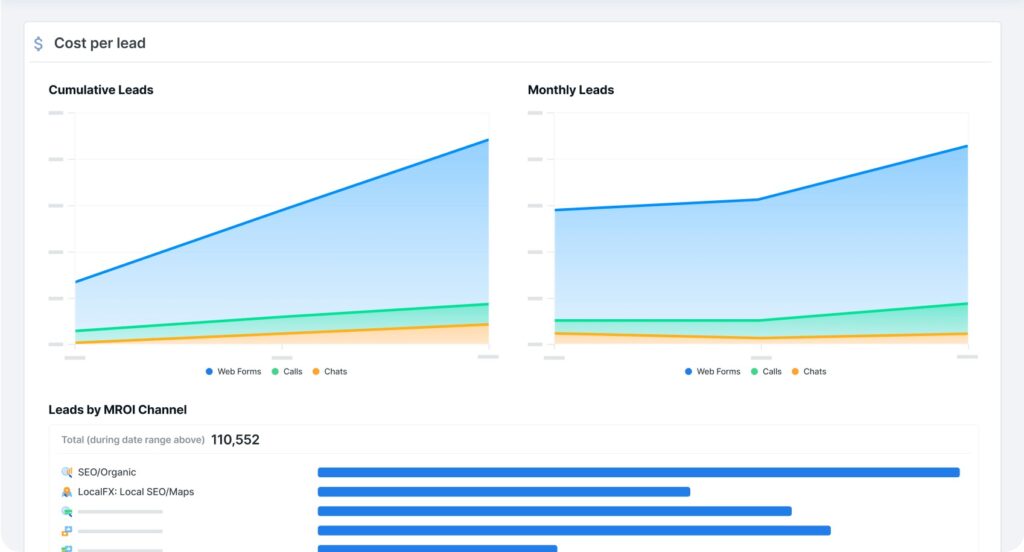1024x552 pixels.
Task: Toggle Calls legend in Cumulative Leads chart
Action: [x=287, y=372]
